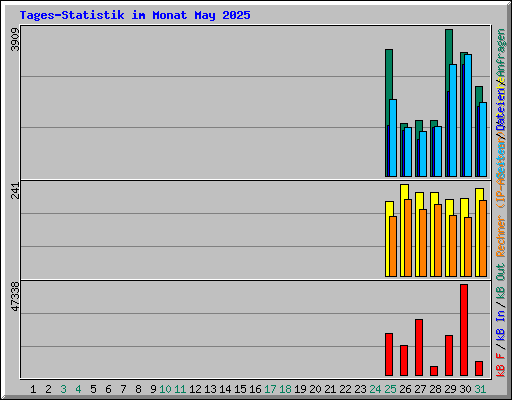The width and height of the screenshot is (512, 400).
Task: Select green weekend day 3 label
Action: [63, 389]
